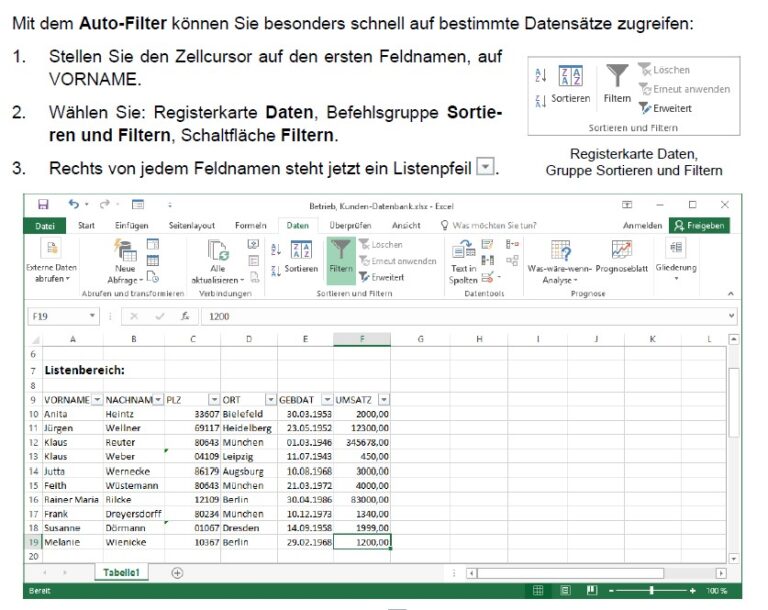Image resolution: width=768 pixels, height=610 pixels.
Task: Click the Prognoseblatt chart icon
Action: click(x=622, y=249)
